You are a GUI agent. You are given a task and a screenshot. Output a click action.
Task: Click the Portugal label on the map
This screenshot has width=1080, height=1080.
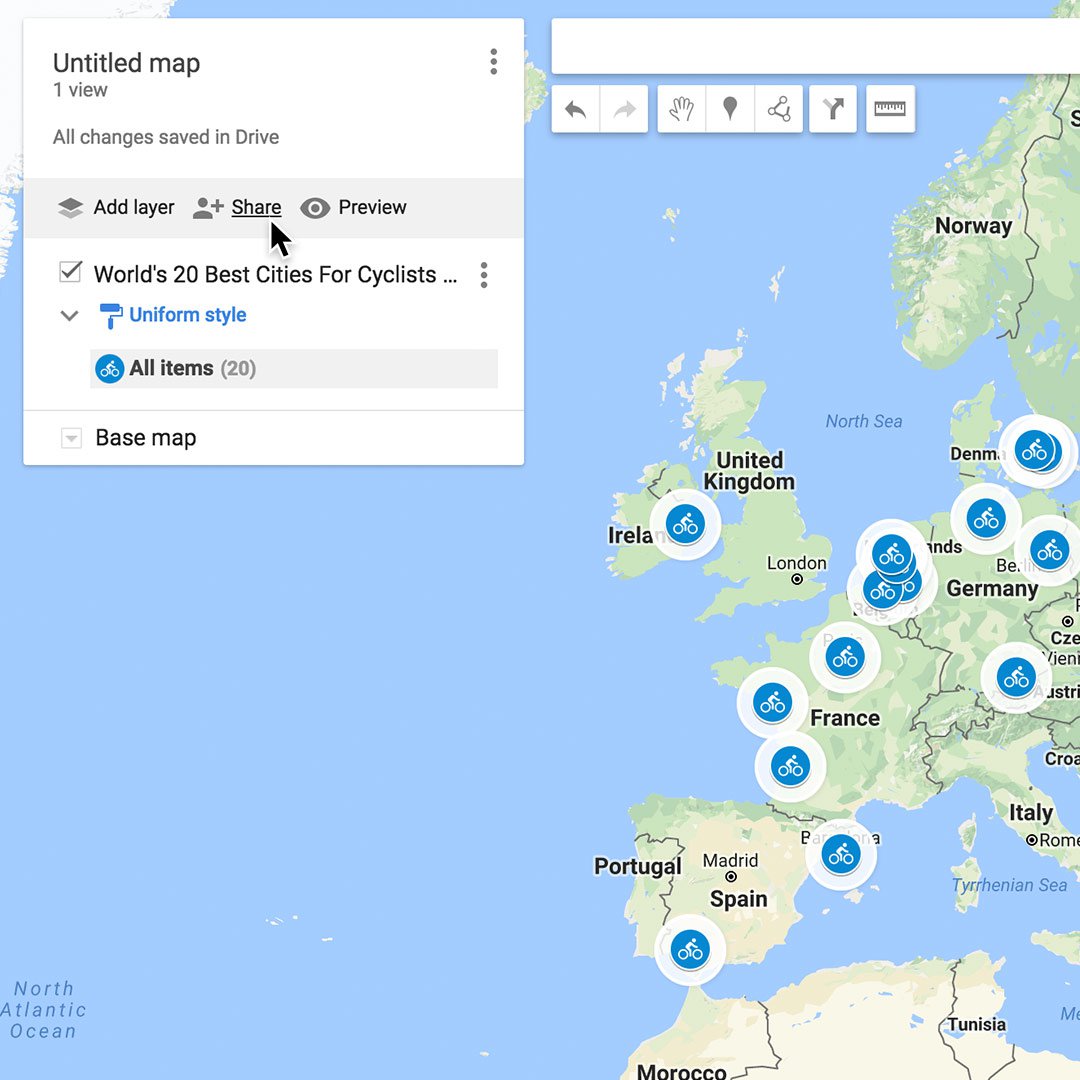[638, 866]
